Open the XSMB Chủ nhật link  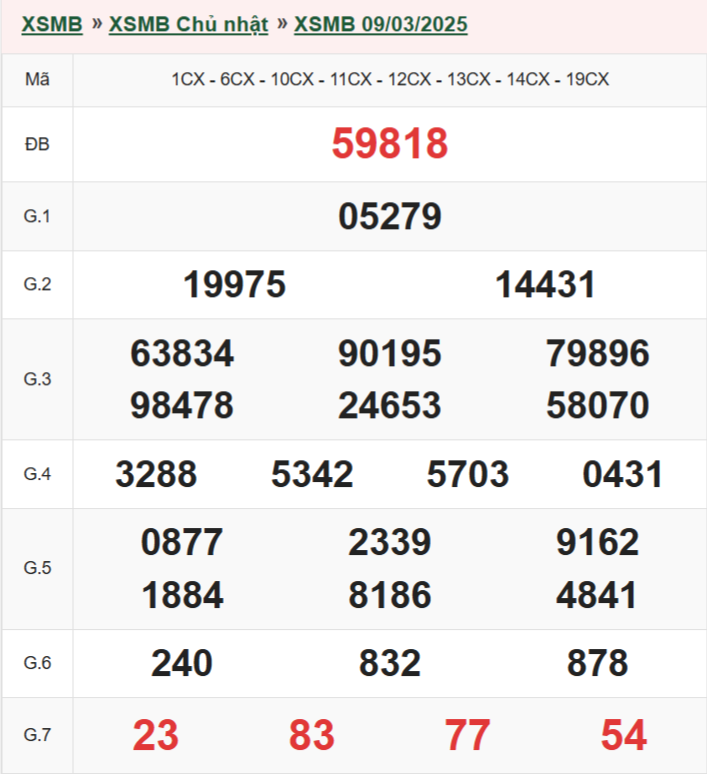pos(189,24)
